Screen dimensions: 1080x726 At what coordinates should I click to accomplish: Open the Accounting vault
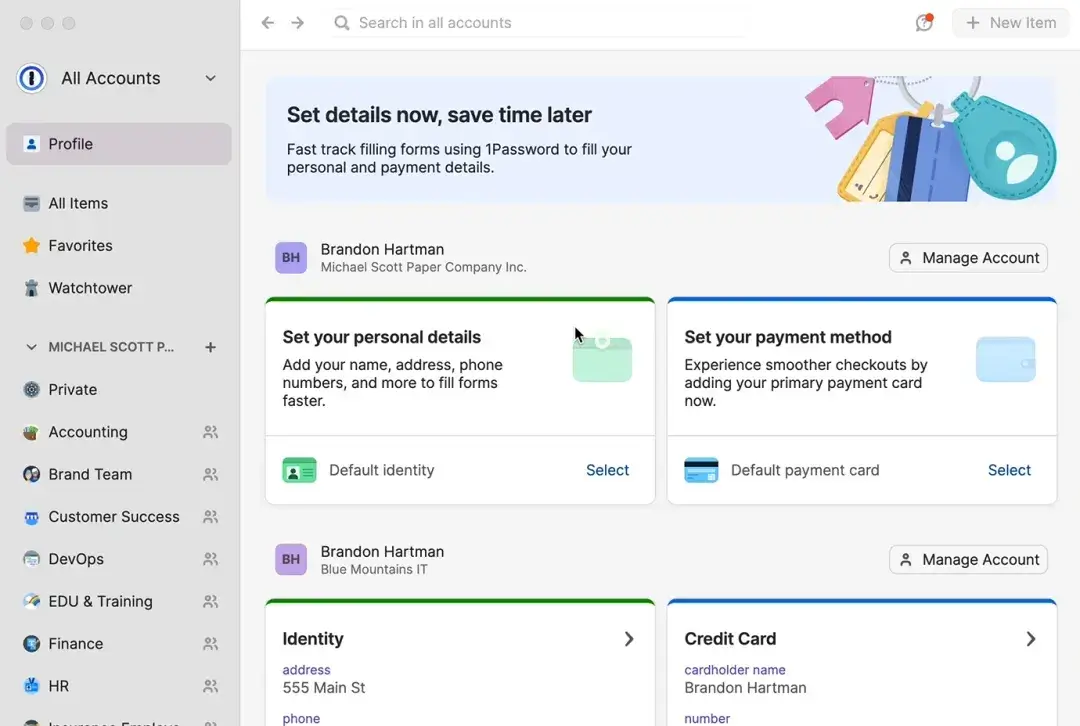point(118,432)
